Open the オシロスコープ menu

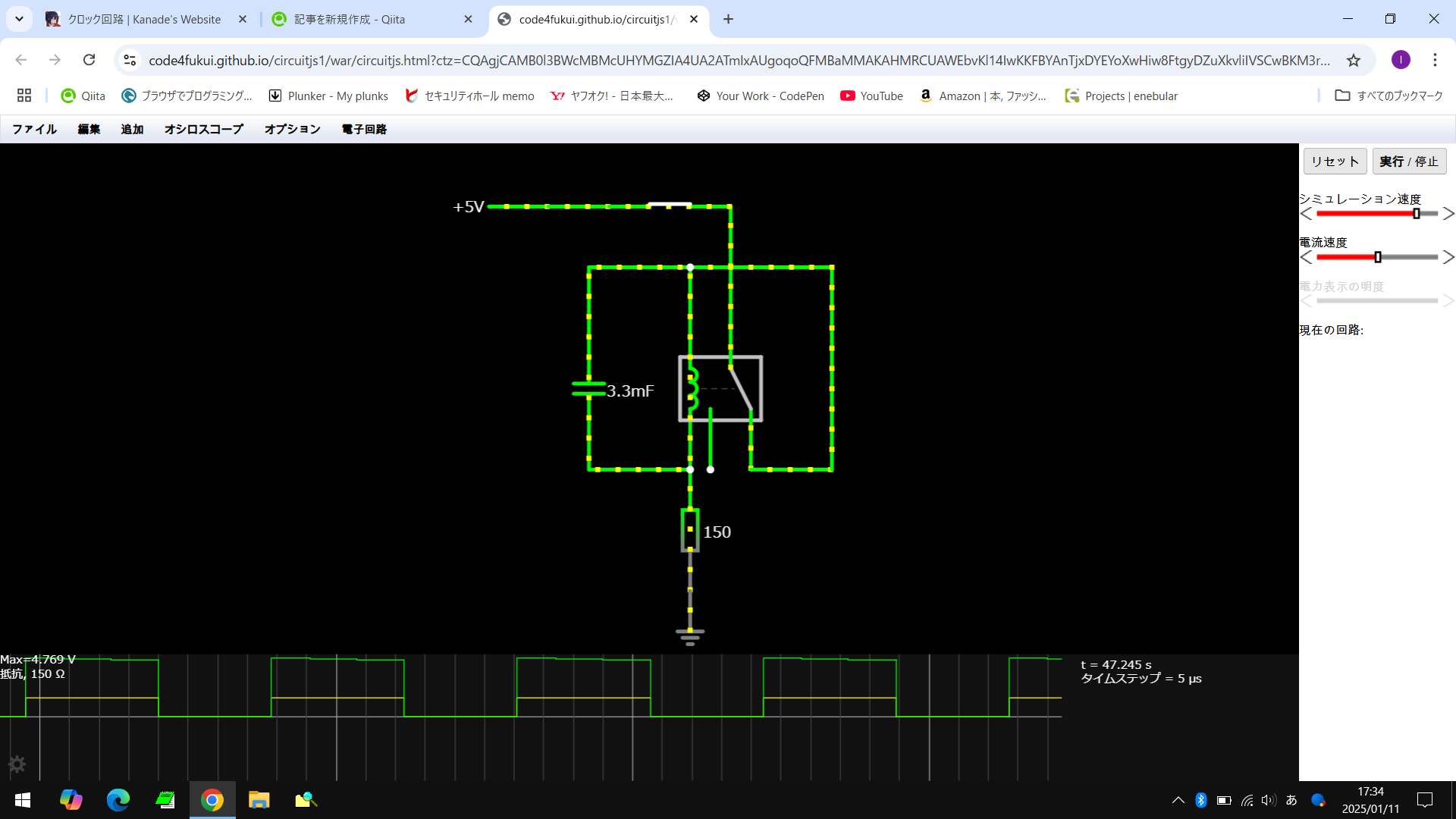(203, 129)
